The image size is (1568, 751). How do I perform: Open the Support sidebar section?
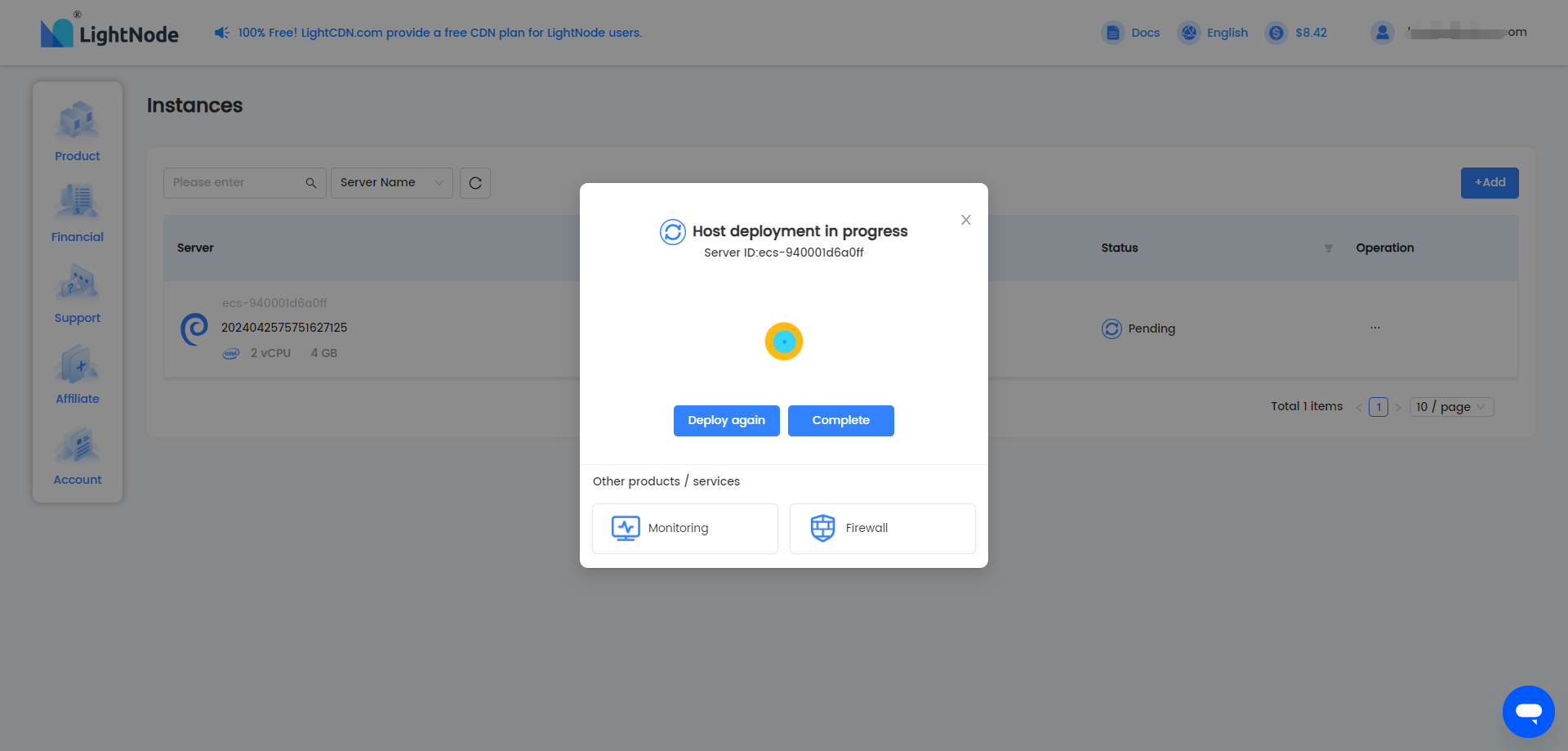[78, 293]
